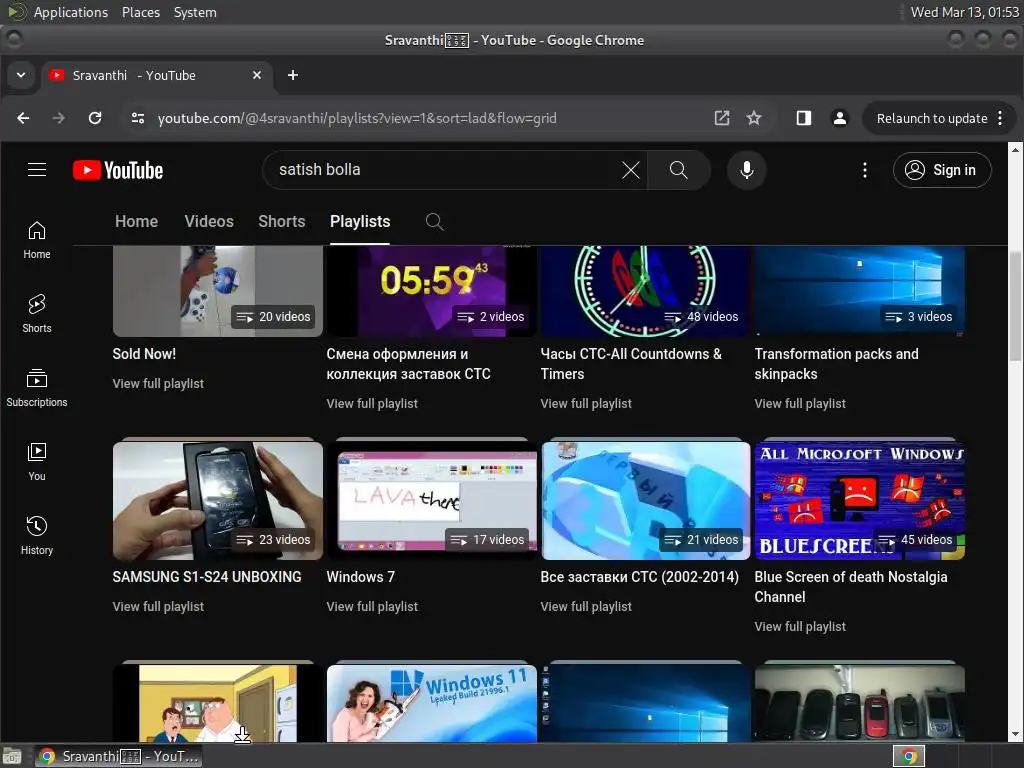The width and height of the screenshot is (1024, 768).
Task: Toggle Chrome side panel
Action: pos(804,118)
